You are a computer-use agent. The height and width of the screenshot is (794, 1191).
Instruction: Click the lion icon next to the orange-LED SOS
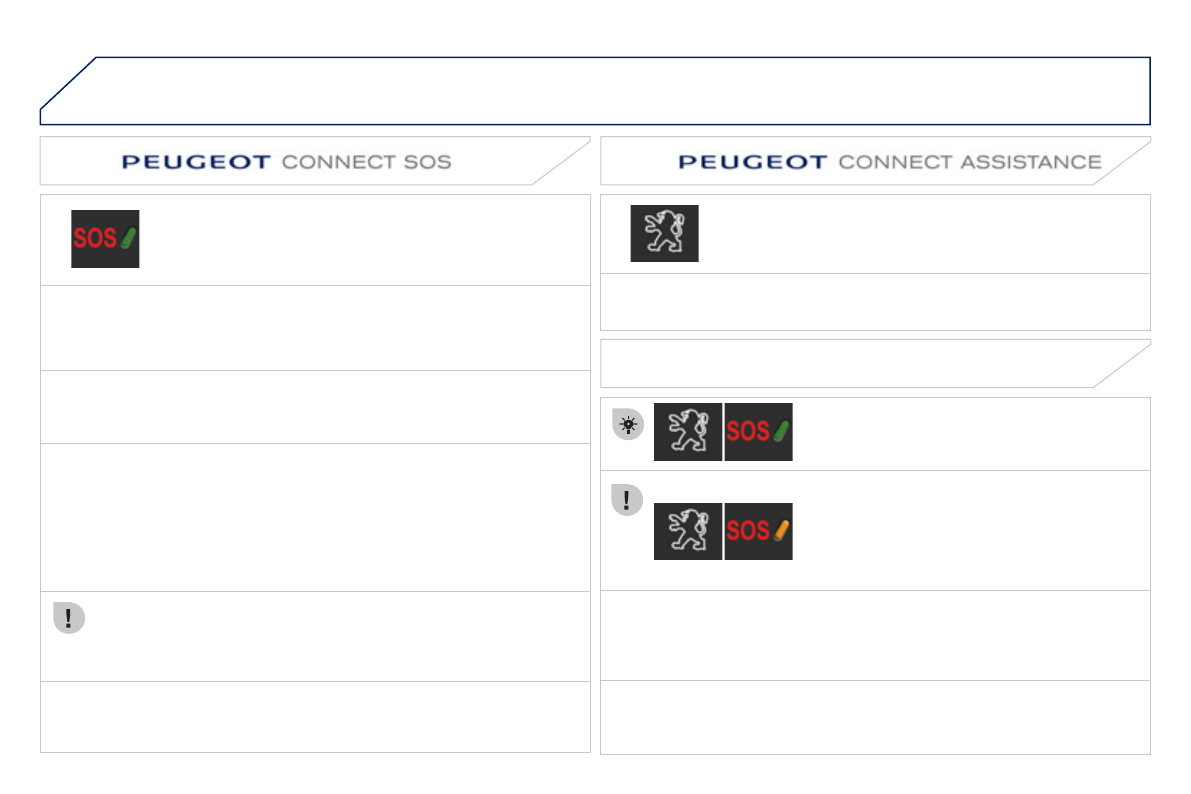coord(688,531)
